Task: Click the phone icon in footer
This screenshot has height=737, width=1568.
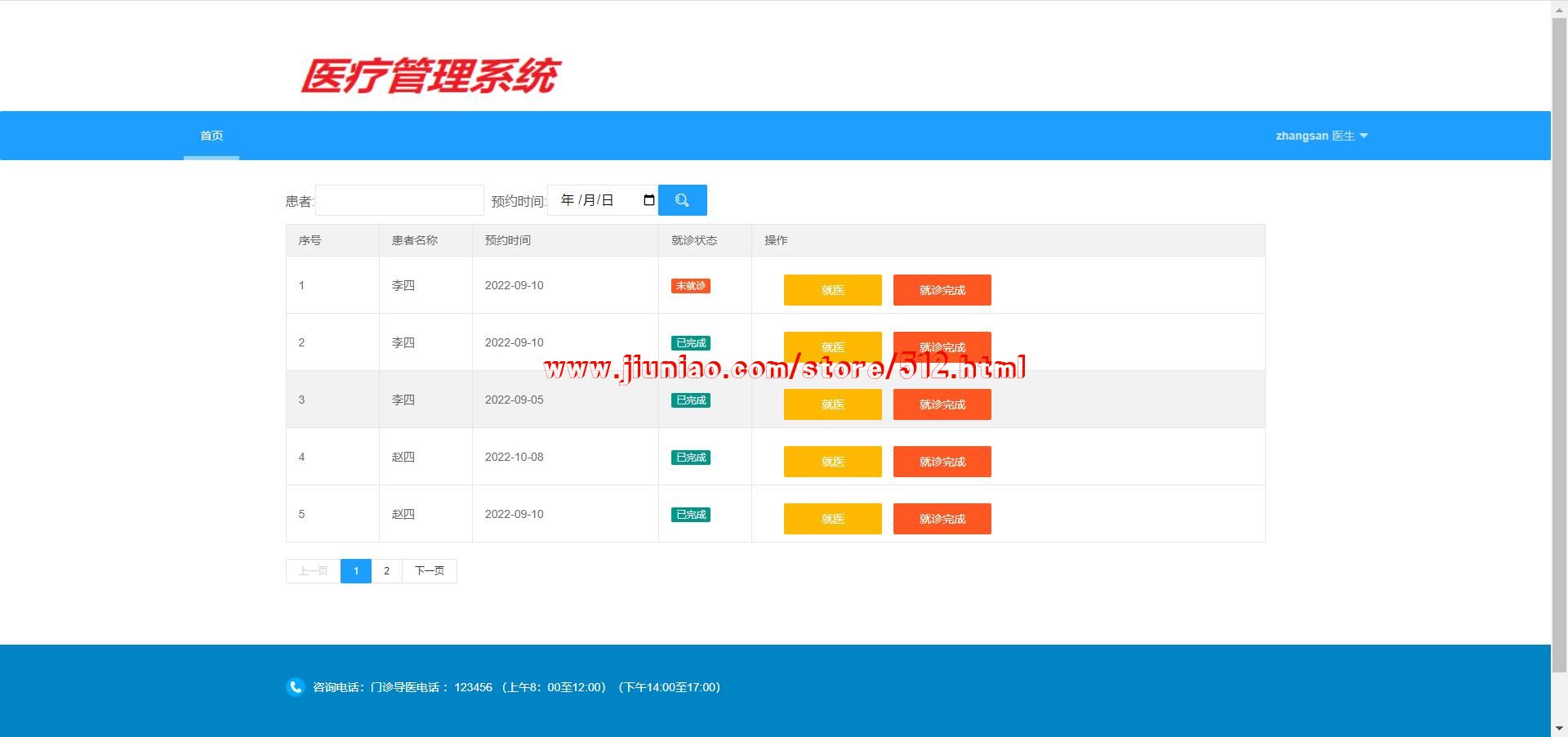Action: pos(295,687)
